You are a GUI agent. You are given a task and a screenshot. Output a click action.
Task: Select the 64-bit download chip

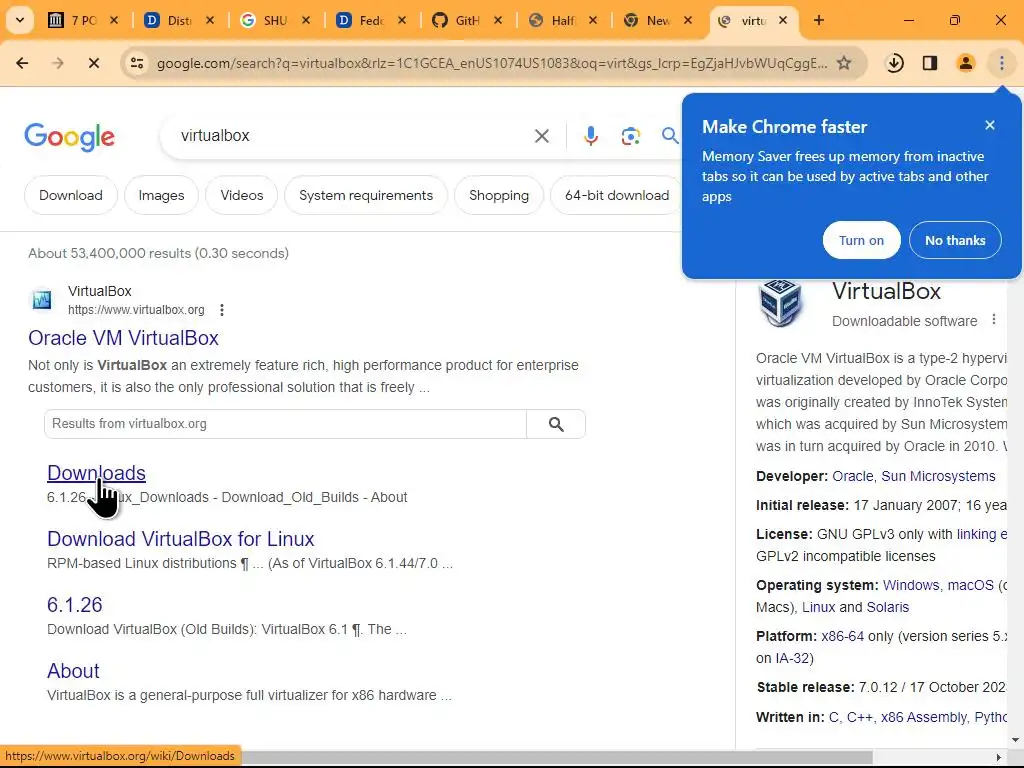[x=616, y=195]
